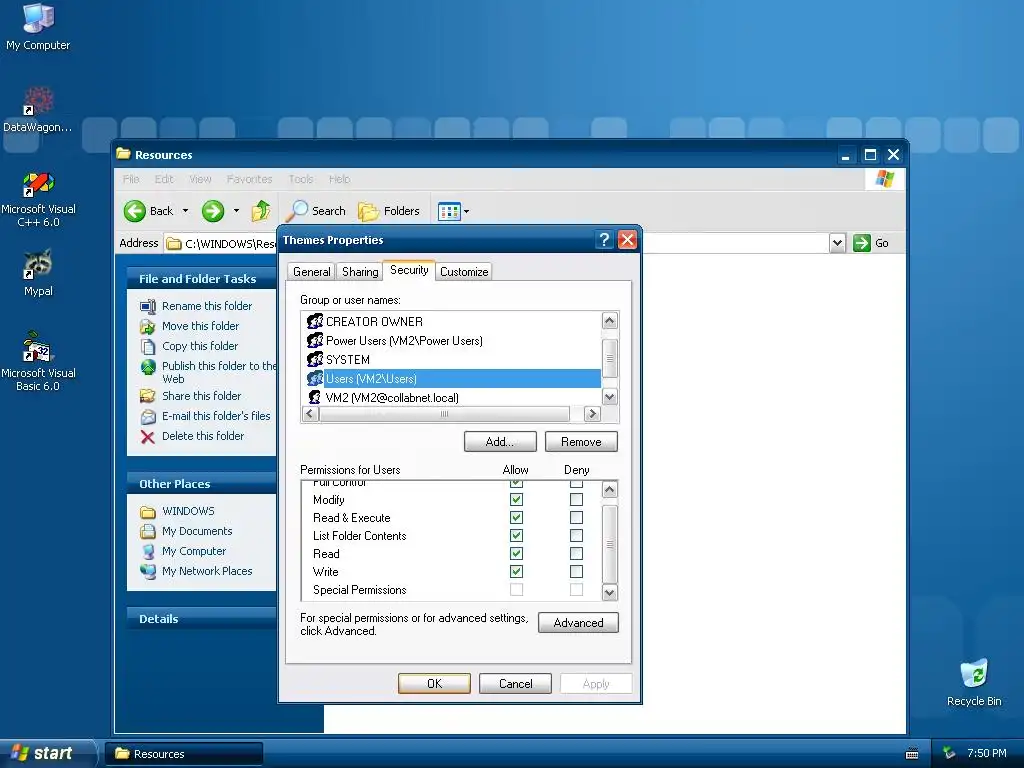Image resolution: width=1024 pixels, height=768 pixels.
Task: Confirm with the OK button
Action: coord(434,684)
